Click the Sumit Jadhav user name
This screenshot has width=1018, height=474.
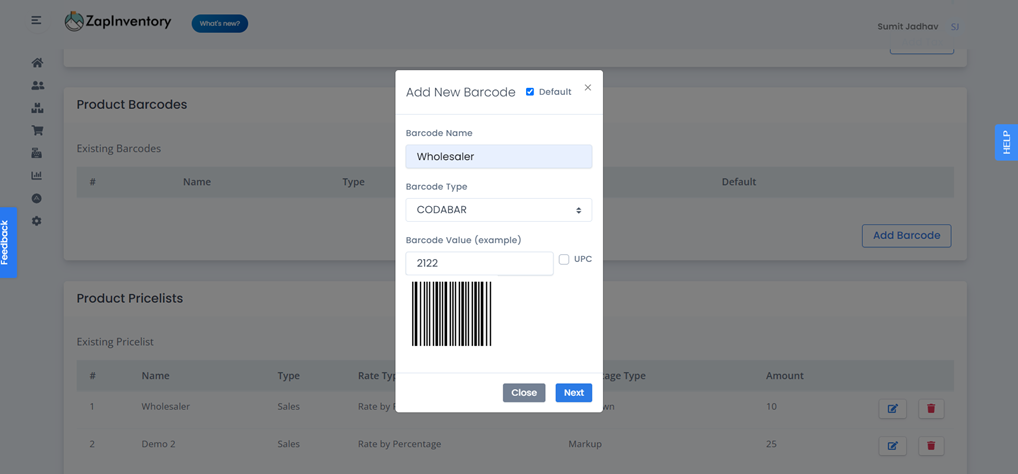click(909, 27)
